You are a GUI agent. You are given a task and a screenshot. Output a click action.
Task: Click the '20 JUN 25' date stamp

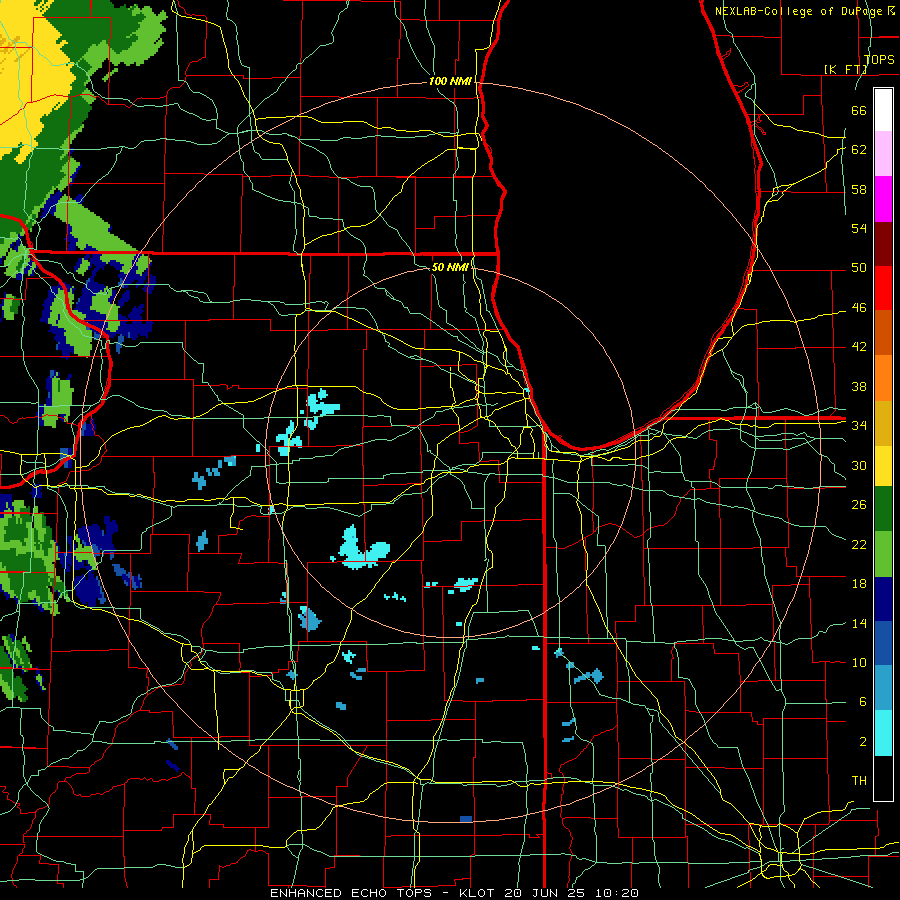(x=547, y=893)
